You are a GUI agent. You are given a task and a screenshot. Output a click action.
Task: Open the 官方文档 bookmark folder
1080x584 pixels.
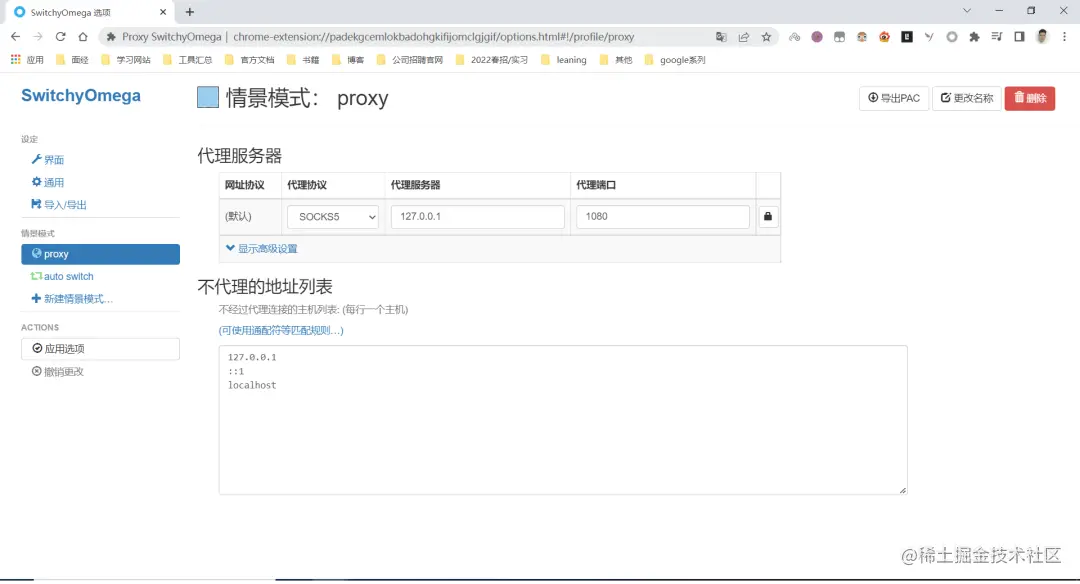(x=249, y=60)
